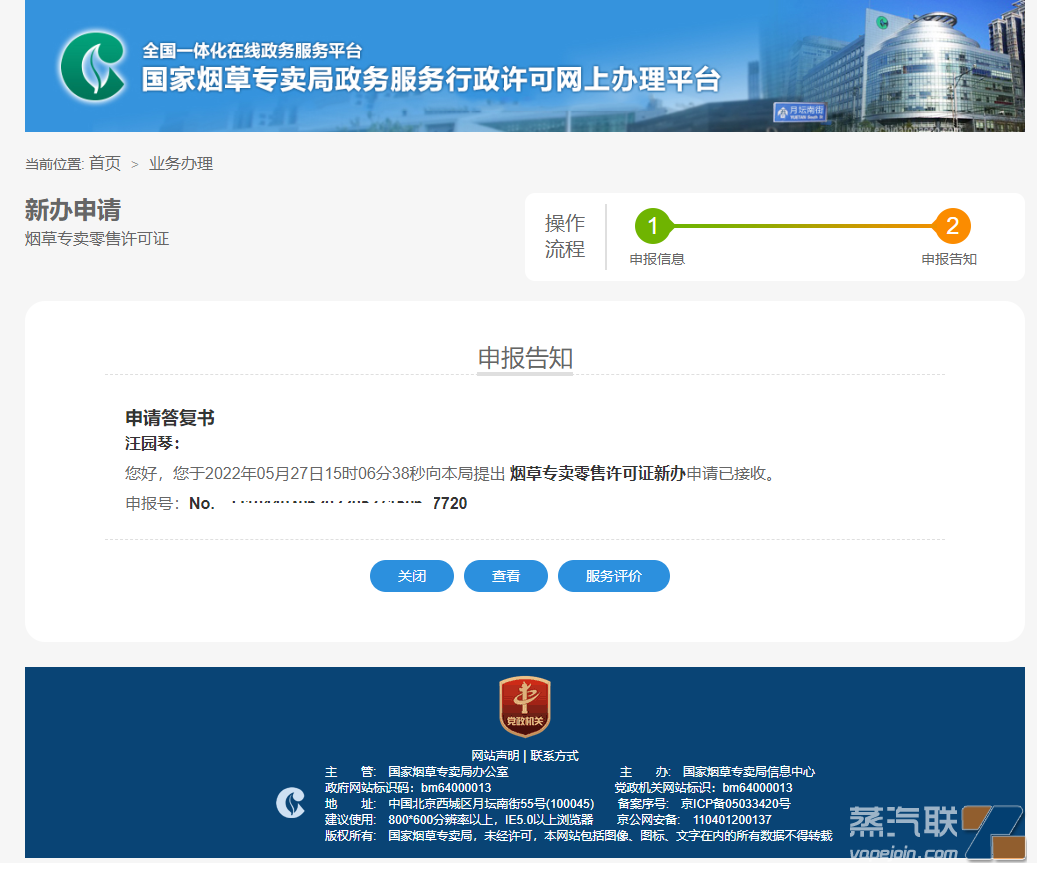Click the 服务评价 button
1037x873 pixels.
pos(613,576)
